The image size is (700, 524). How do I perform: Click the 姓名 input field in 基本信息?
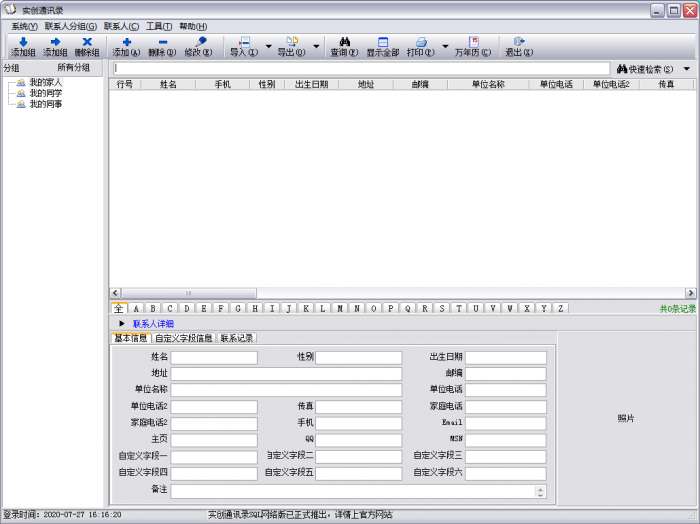(214, 357)
